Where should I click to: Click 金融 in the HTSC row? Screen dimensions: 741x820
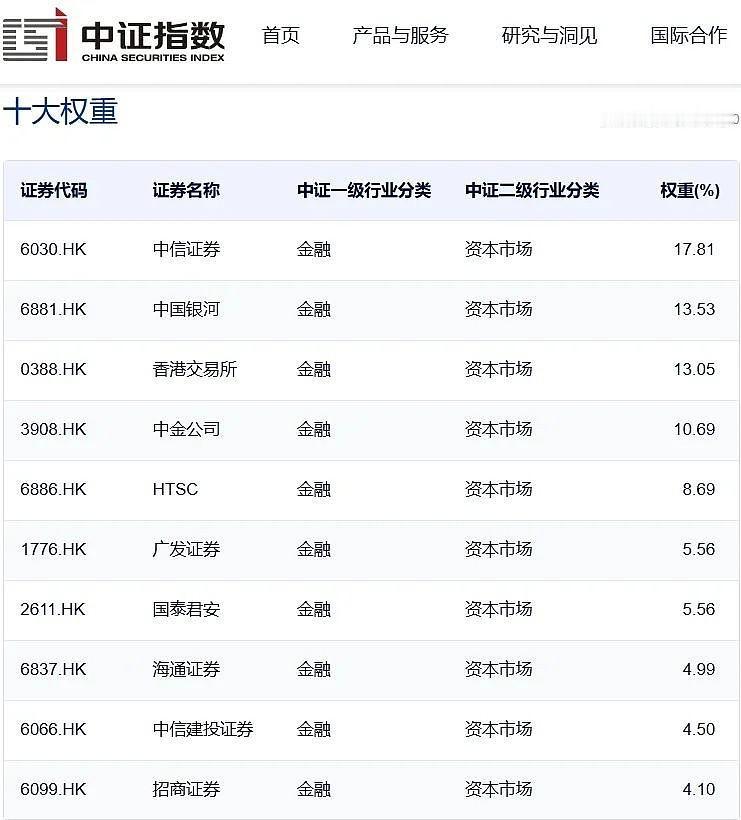314,489
